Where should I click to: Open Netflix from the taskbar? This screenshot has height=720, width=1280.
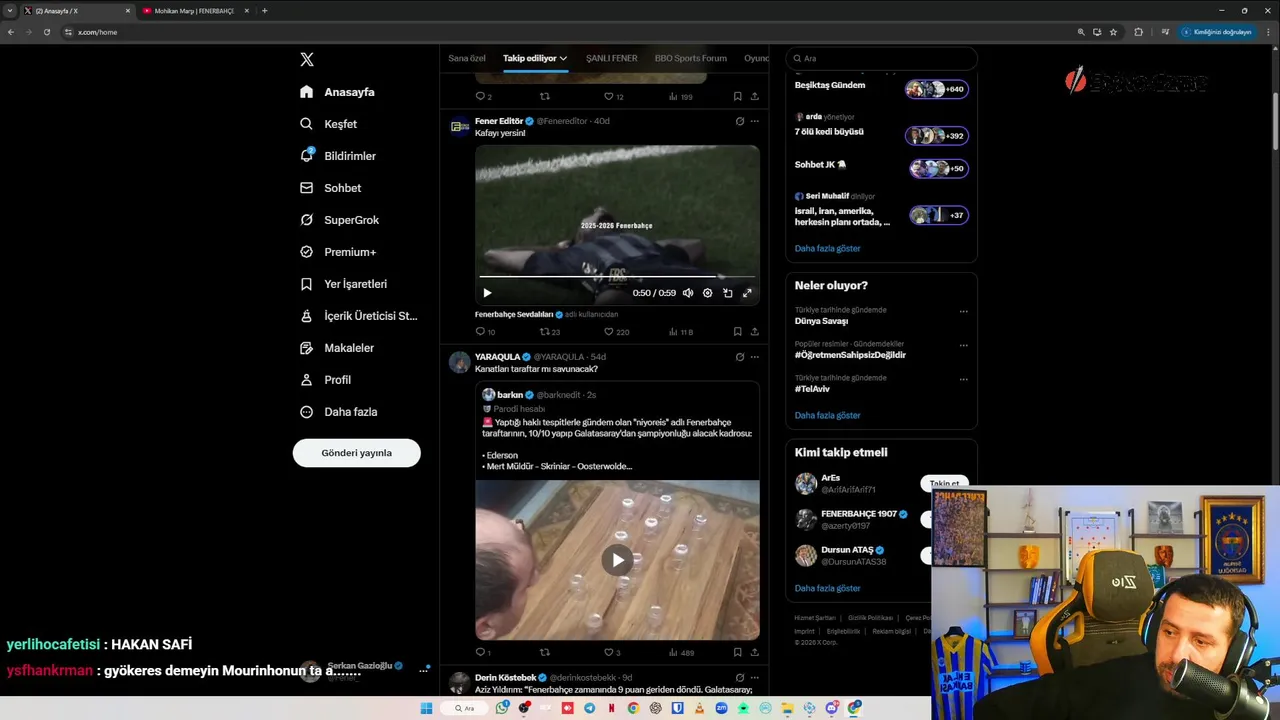pyautogui.click(x=611, y=708)
